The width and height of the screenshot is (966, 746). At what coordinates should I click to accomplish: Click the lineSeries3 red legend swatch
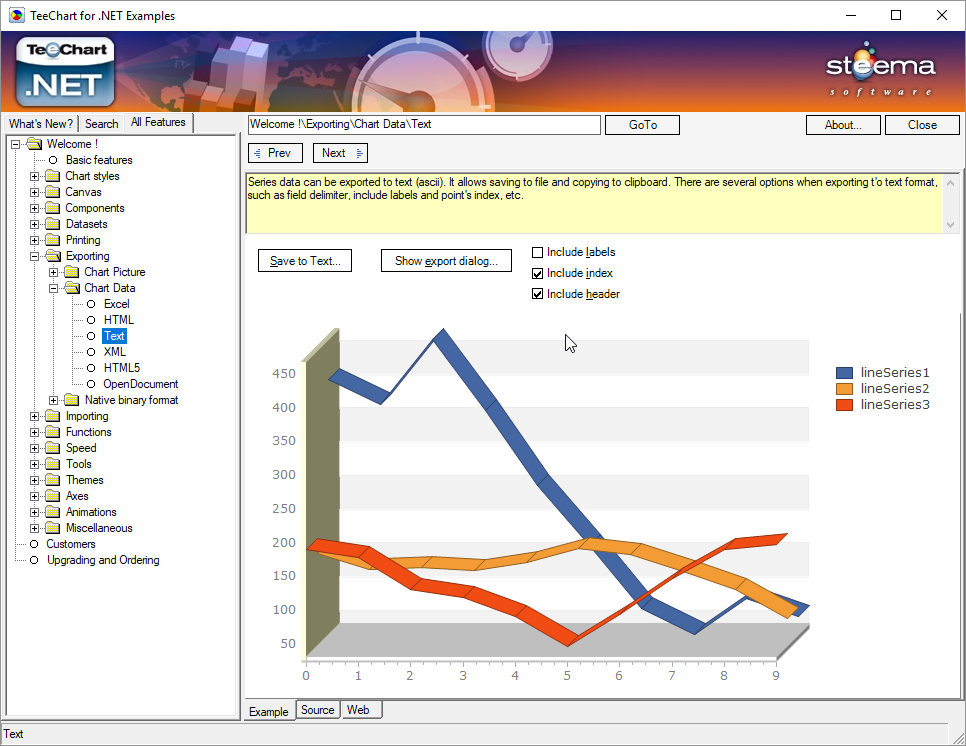tap(844, 405)
